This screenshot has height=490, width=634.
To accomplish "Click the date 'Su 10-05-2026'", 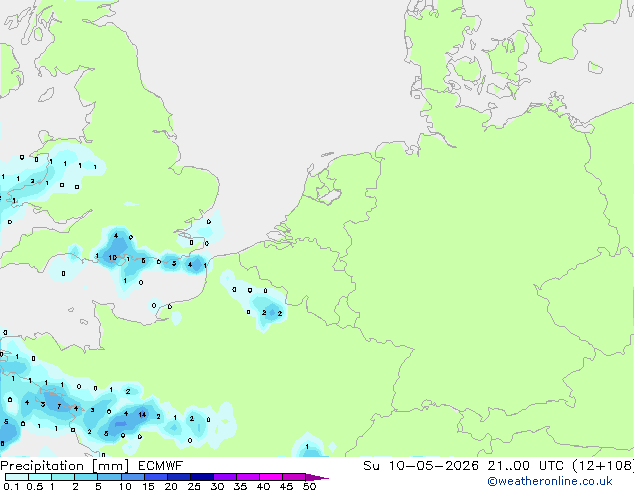I will [x=421, y=466].
